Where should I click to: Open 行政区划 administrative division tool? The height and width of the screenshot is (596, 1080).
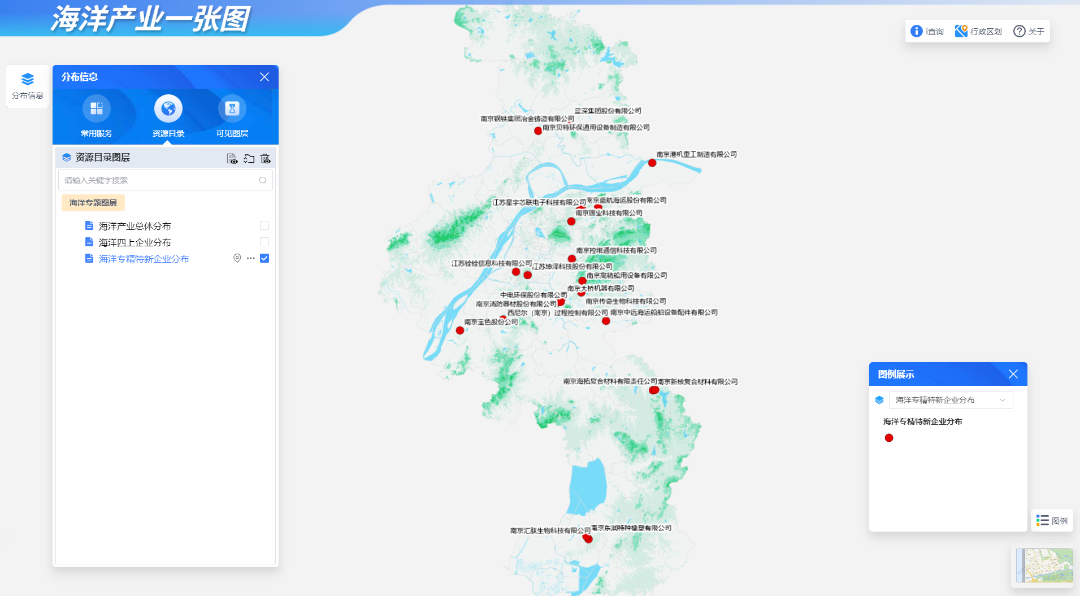[x=961, y=31]
